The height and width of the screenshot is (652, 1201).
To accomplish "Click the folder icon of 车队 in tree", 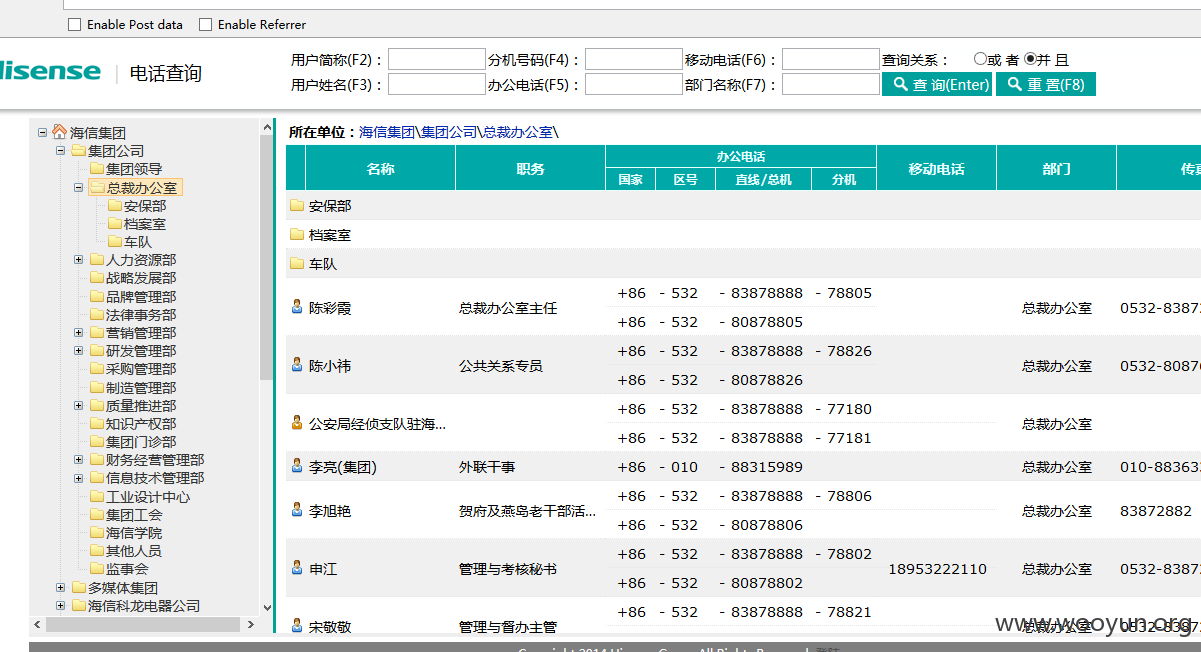I will [x=115, y=241].
